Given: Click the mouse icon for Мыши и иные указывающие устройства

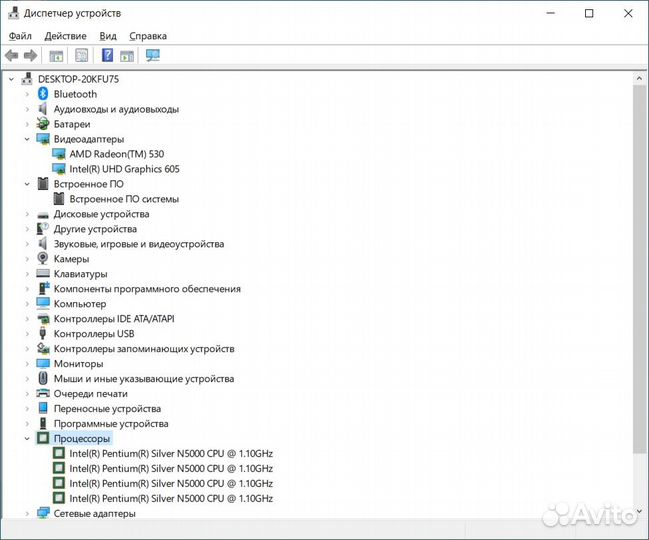Looking at the screenshot, I should (43, 378).
